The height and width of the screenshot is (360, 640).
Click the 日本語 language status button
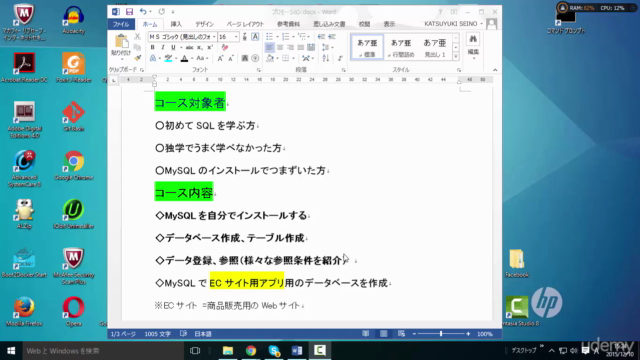coord(202,334)
